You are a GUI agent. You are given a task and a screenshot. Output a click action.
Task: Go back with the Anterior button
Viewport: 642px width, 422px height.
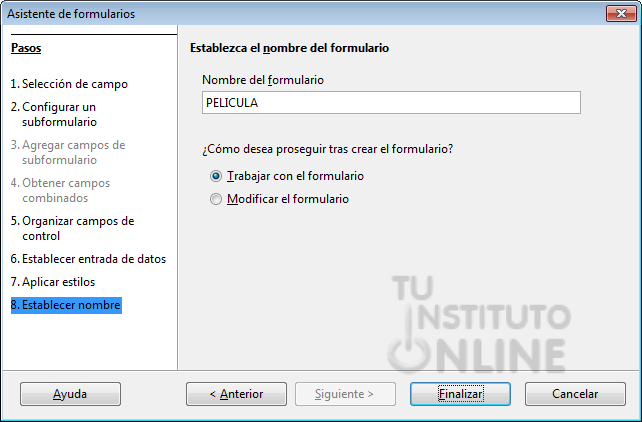[x=236, y=394]
